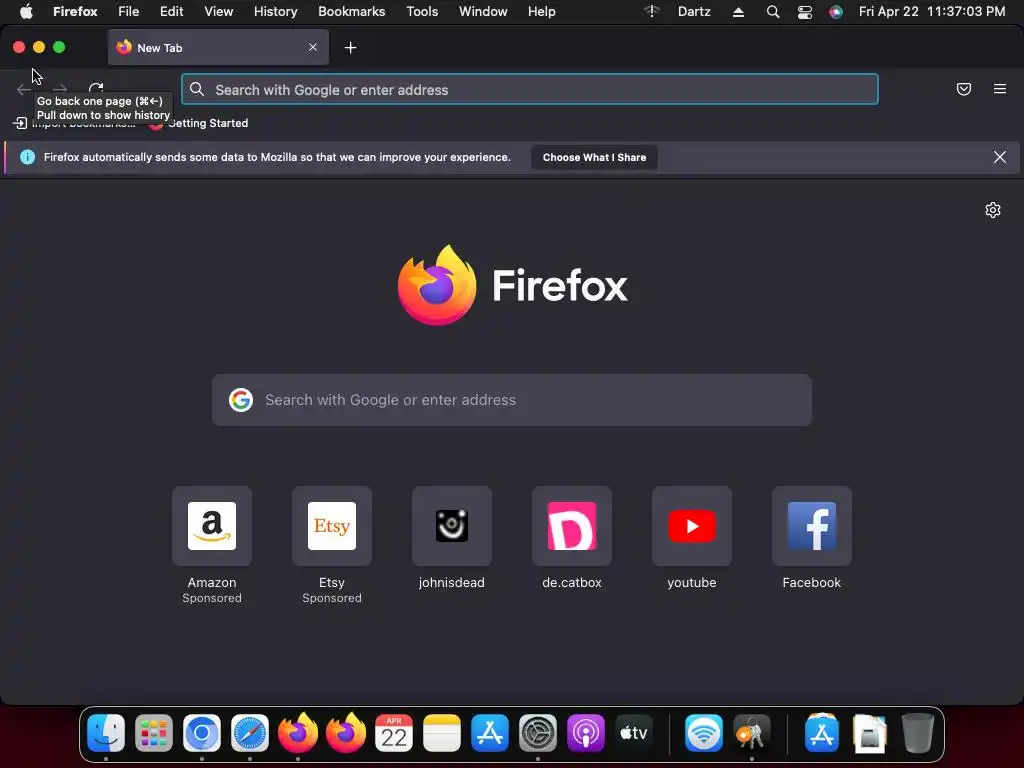The image size is (1024, 768).
Task: Click Dartz user name in menu bar
Action: [x=694, y=12]
